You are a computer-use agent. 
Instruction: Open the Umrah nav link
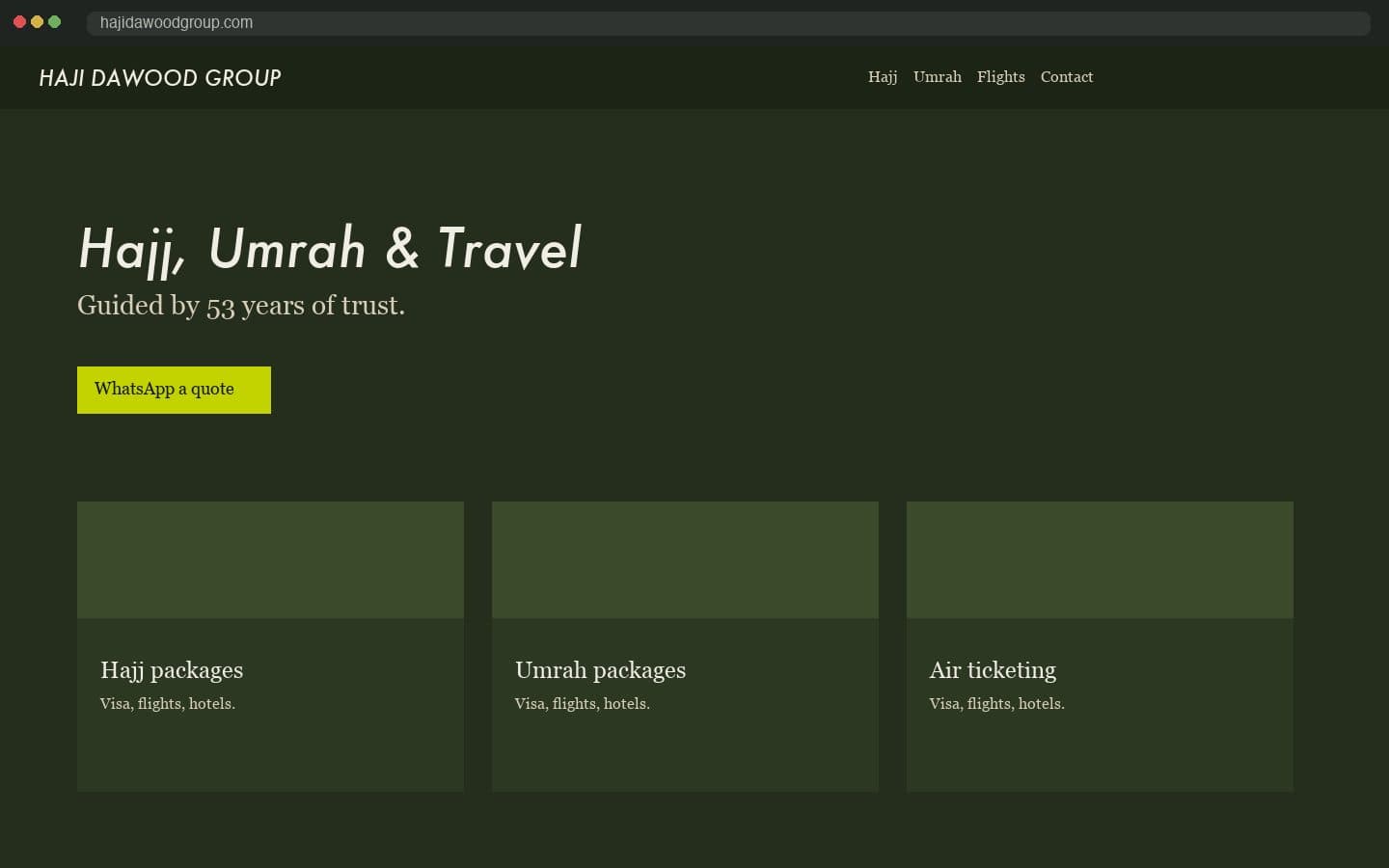click(x=938, y=77)
